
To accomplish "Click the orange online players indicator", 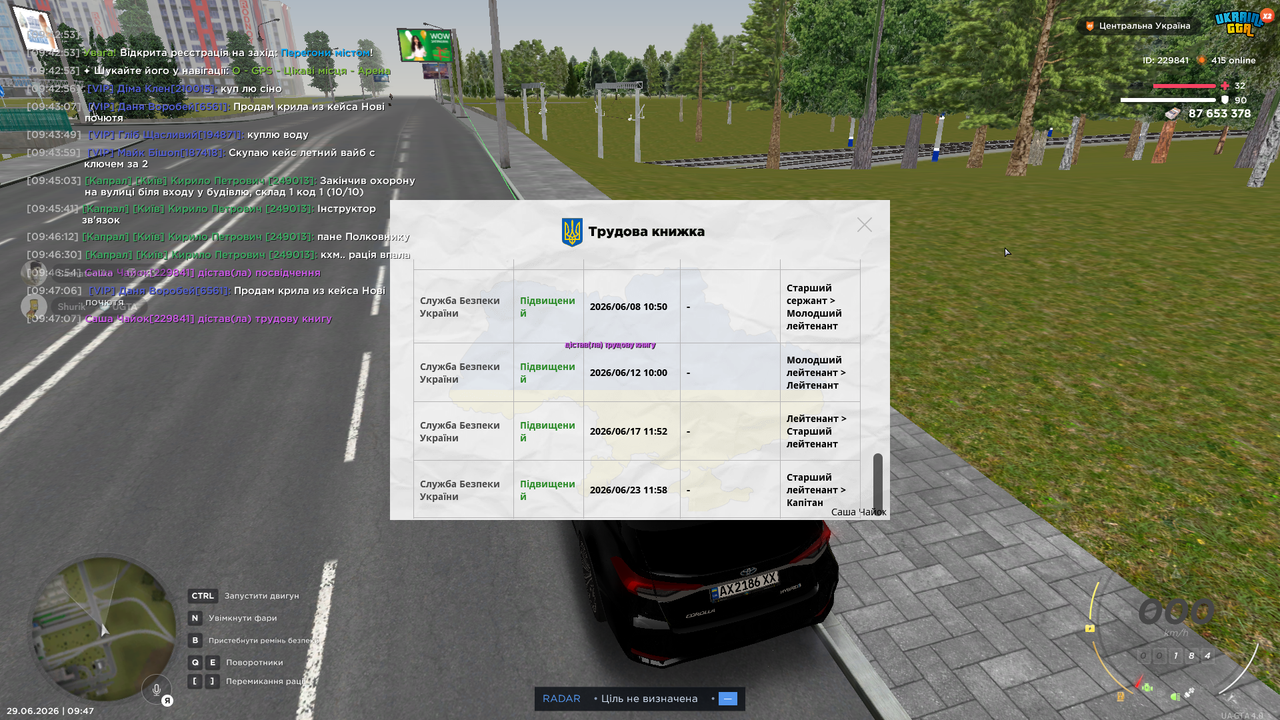I will [1202, 60].
